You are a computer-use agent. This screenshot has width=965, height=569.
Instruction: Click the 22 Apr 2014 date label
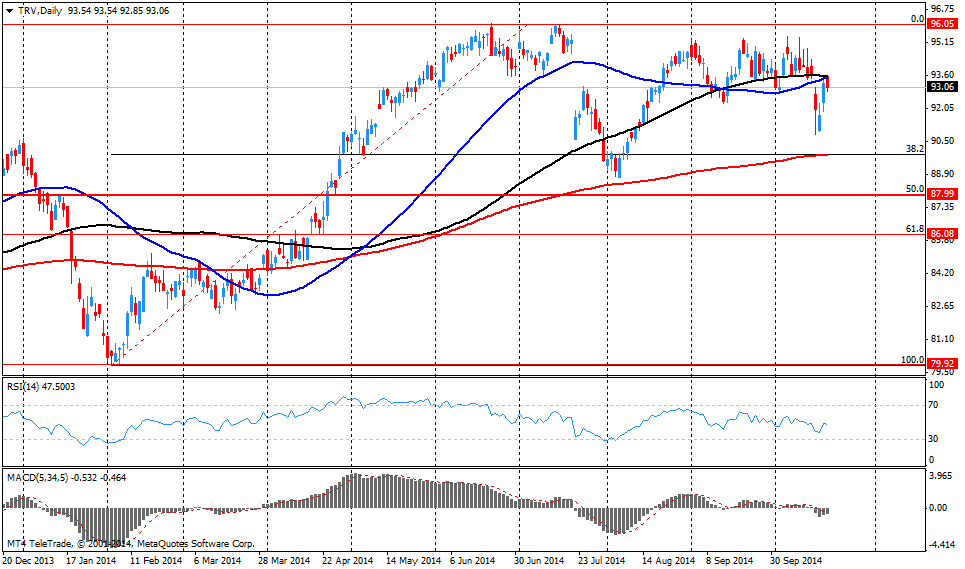347,560
